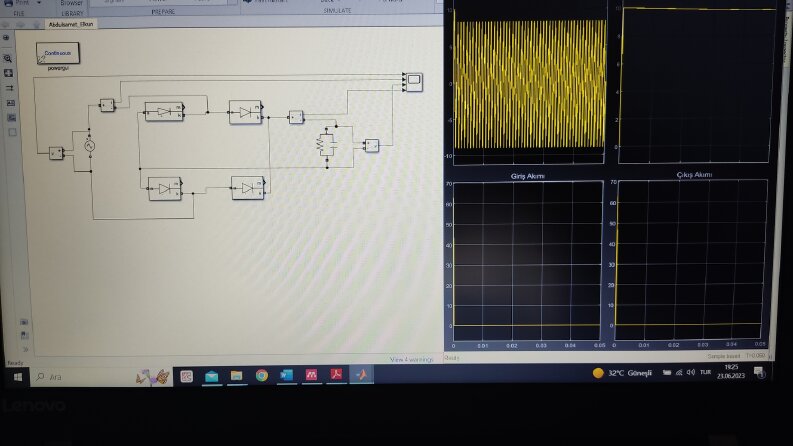Open the Scope block
793x446 pixels.
[414, 82]
